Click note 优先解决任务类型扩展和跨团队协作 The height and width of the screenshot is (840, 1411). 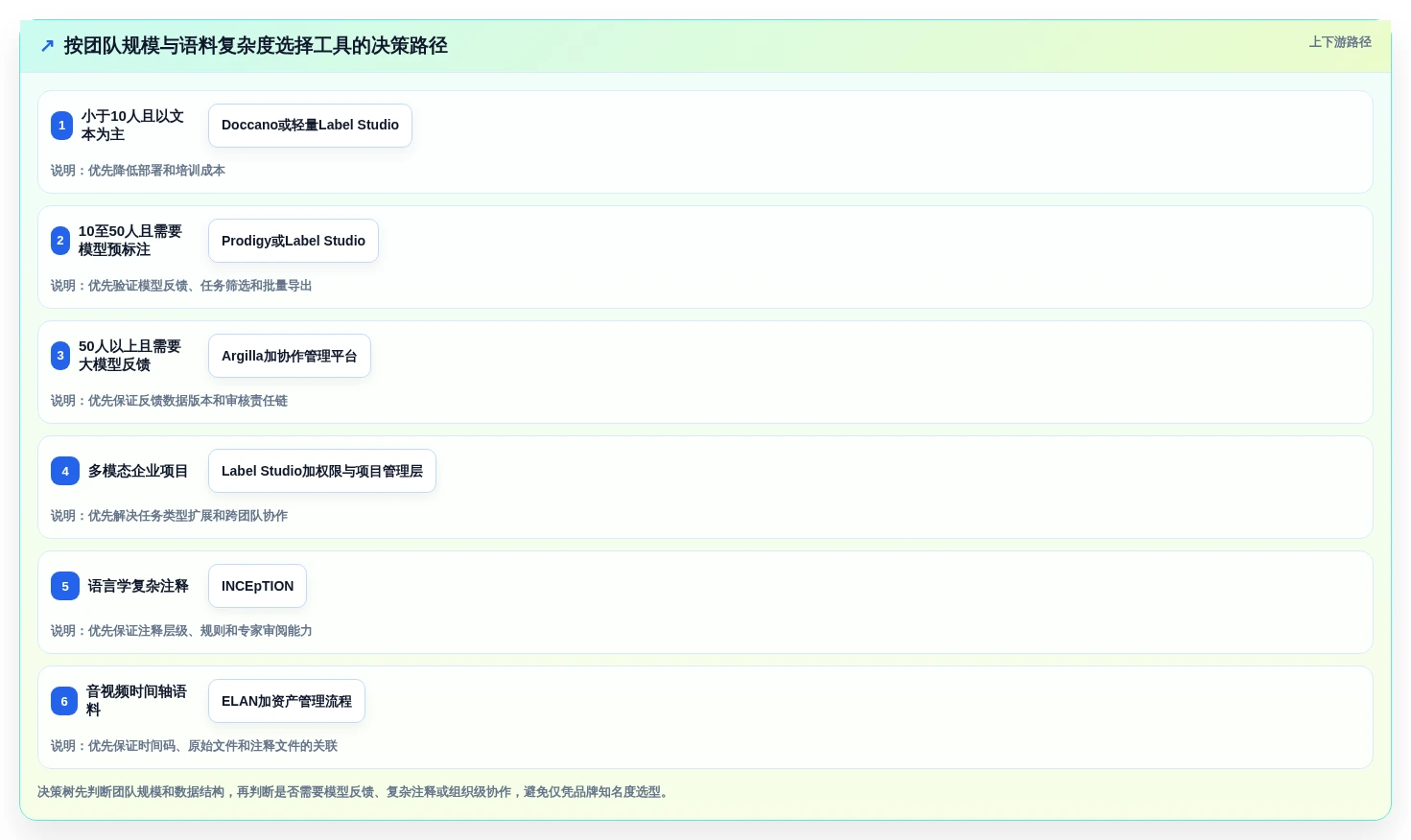[x=169, y=516]
